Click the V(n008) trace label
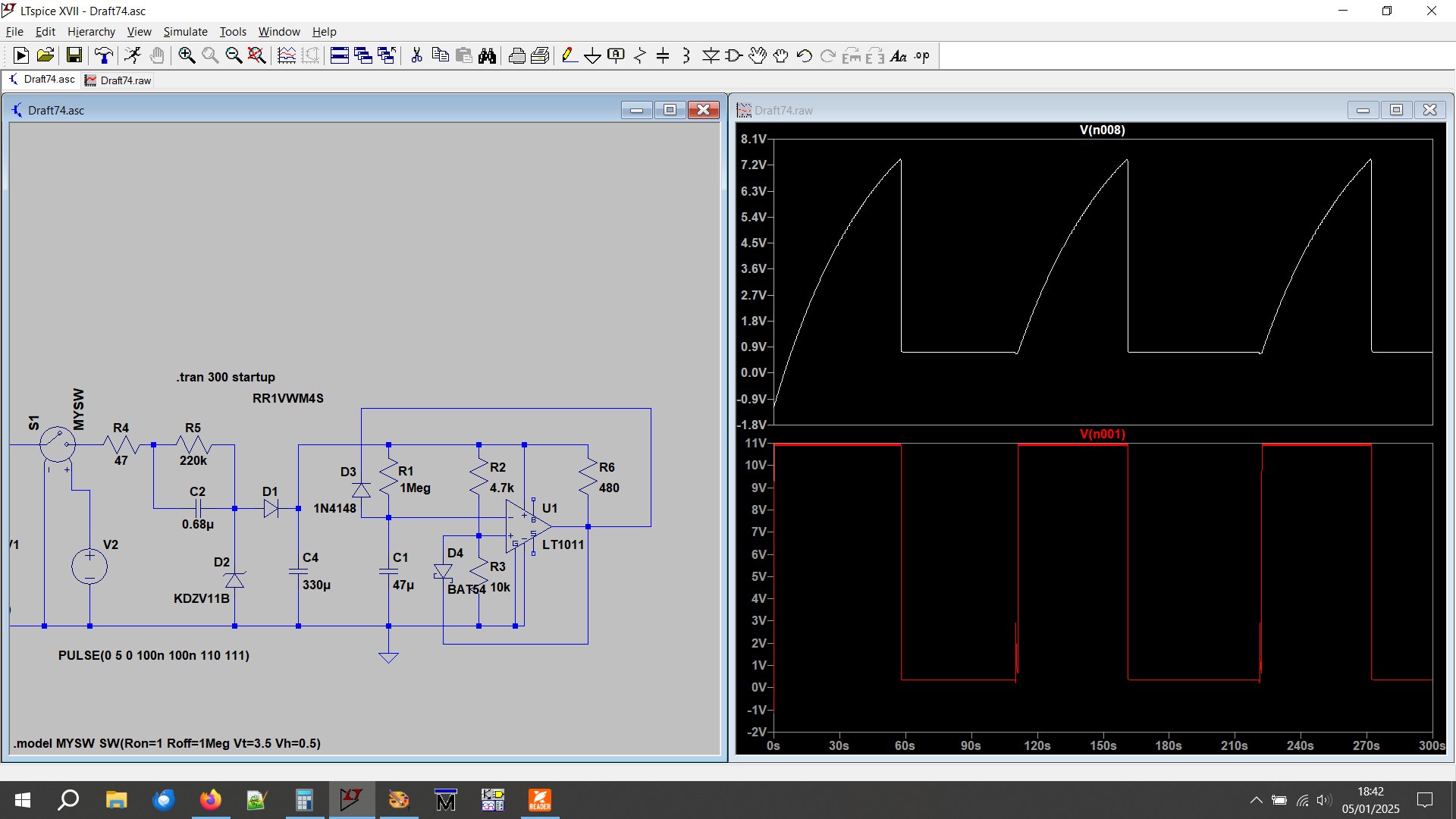 pyautogui.click(x=1102, y=130)
